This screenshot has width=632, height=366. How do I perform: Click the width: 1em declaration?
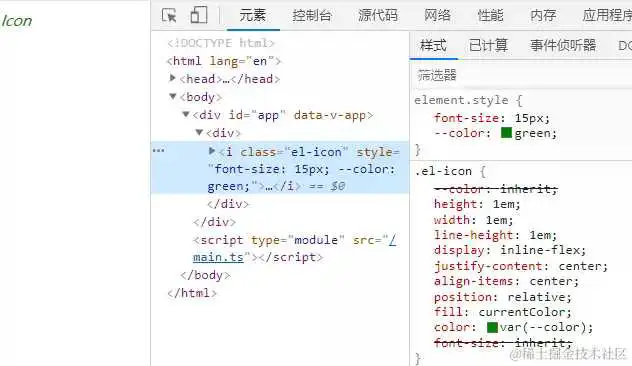[x=474, y=220]
